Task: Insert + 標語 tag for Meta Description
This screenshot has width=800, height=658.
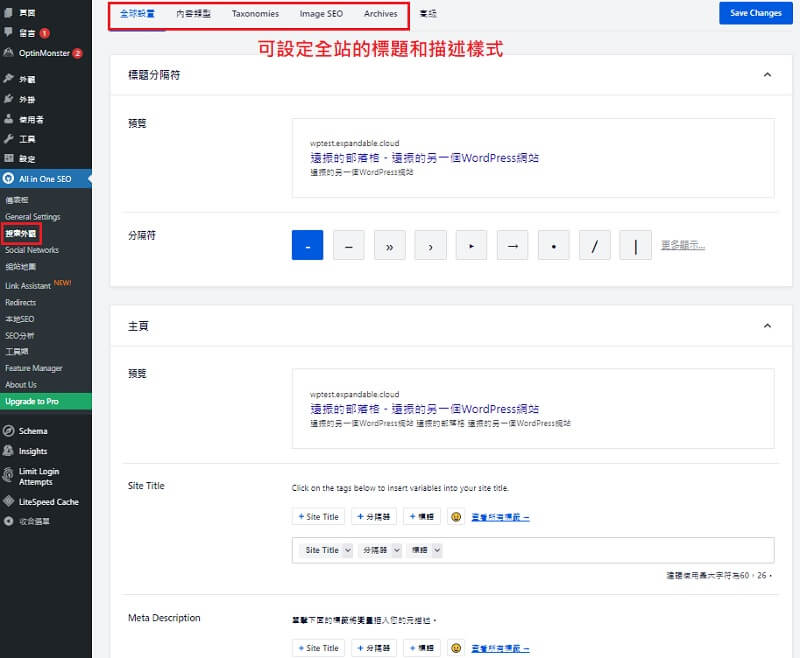Action: tap(421, 648)
